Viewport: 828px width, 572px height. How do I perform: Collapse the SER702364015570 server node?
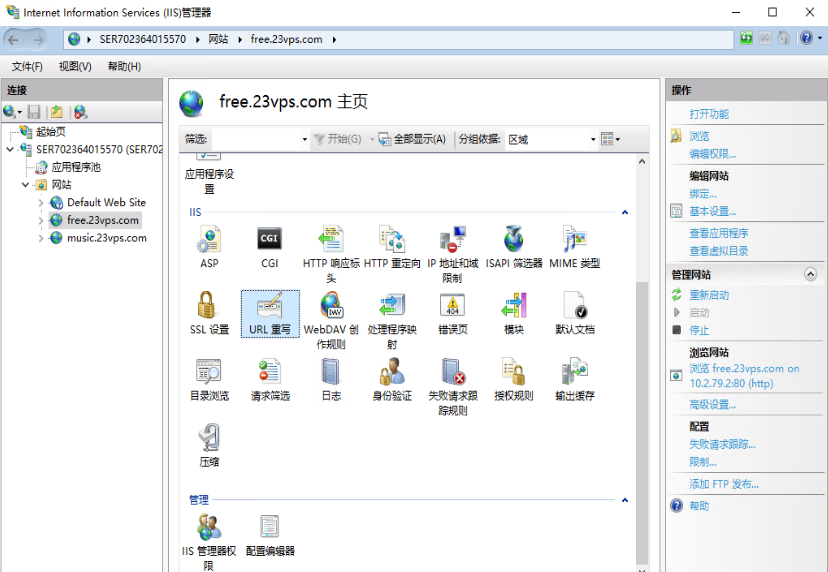point(10,149)
